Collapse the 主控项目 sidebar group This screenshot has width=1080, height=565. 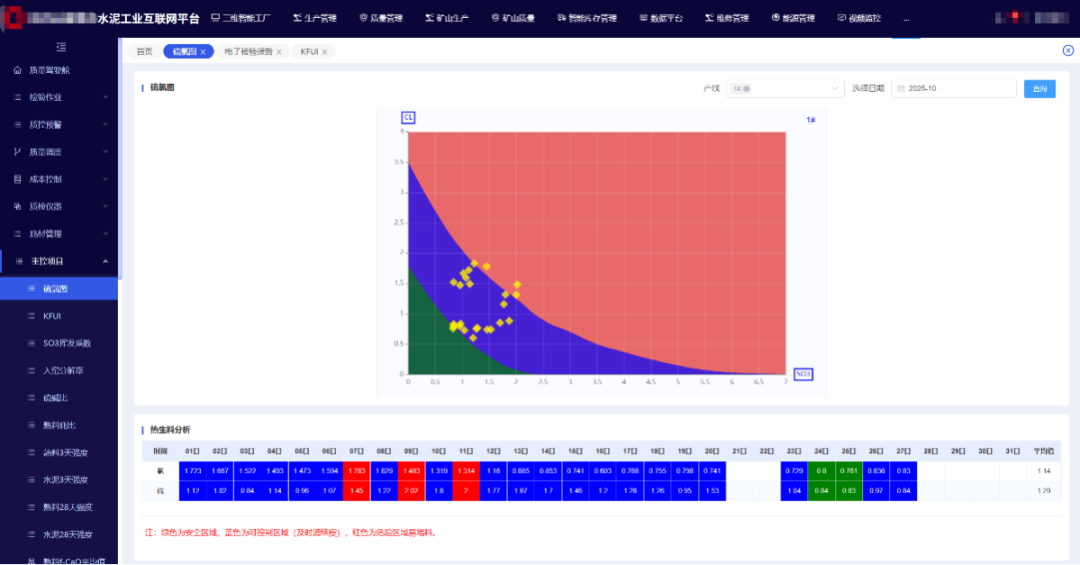click(x=105, y=261)
